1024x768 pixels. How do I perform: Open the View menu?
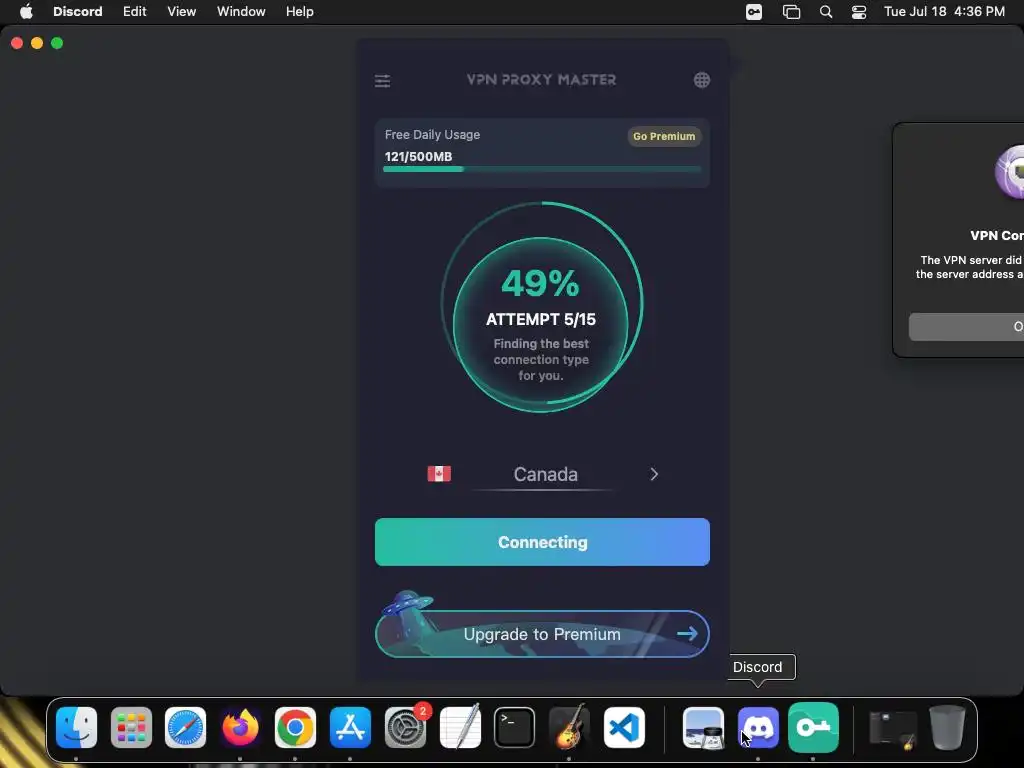pyautogui.click(x=182, y=12)
